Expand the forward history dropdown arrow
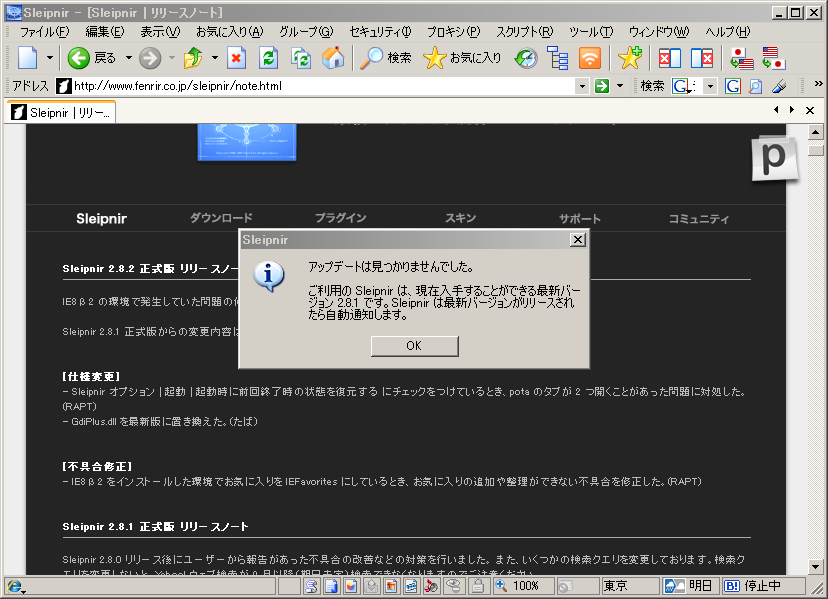The image size is (828, 599). click(172, 58)
